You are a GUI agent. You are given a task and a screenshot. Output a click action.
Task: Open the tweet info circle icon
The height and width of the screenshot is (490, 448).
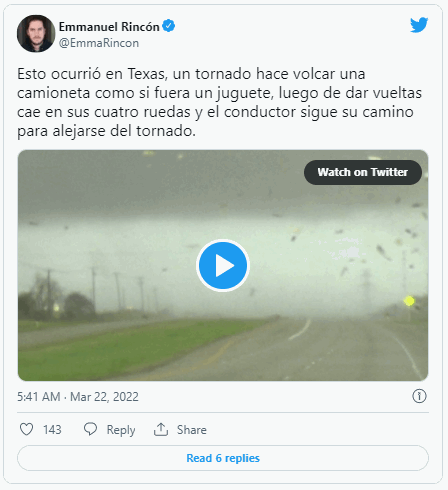tap(419, 396)
